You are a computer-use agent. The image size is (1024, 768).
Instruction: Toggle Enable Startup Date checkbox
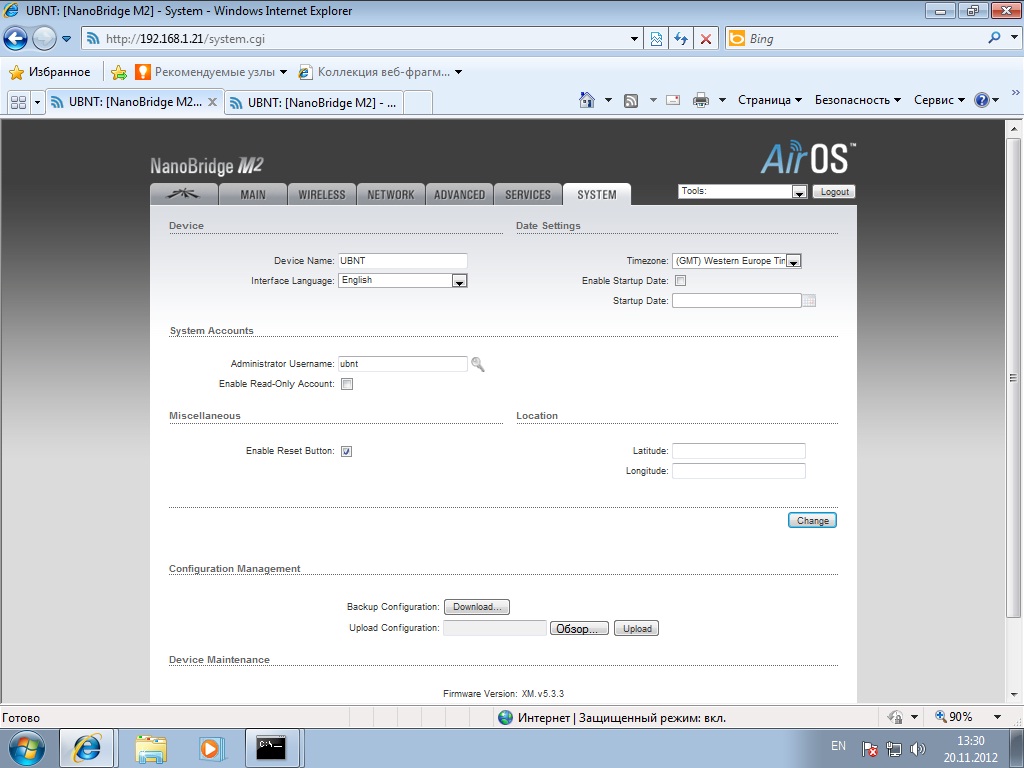tap(680, 281)
